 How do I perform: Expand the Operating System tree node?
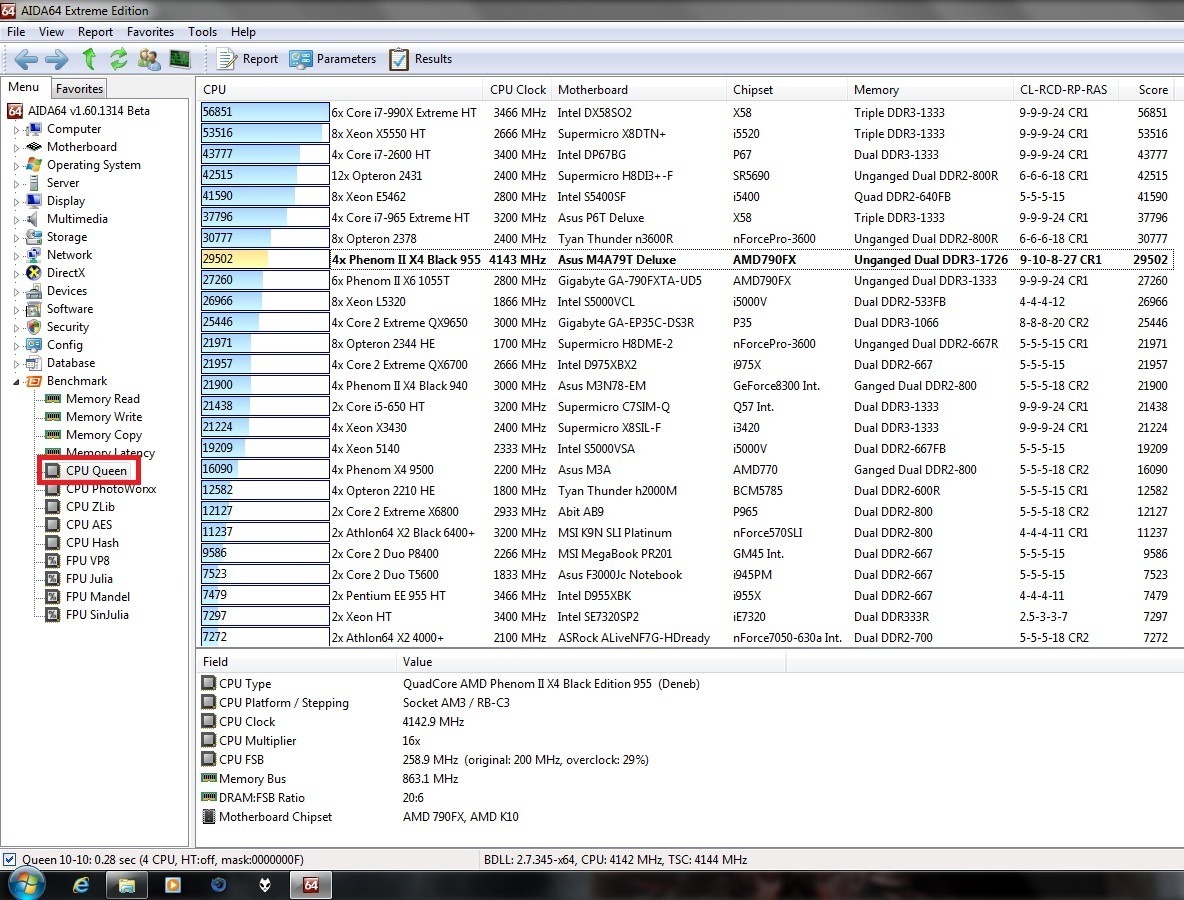point(17,165)
